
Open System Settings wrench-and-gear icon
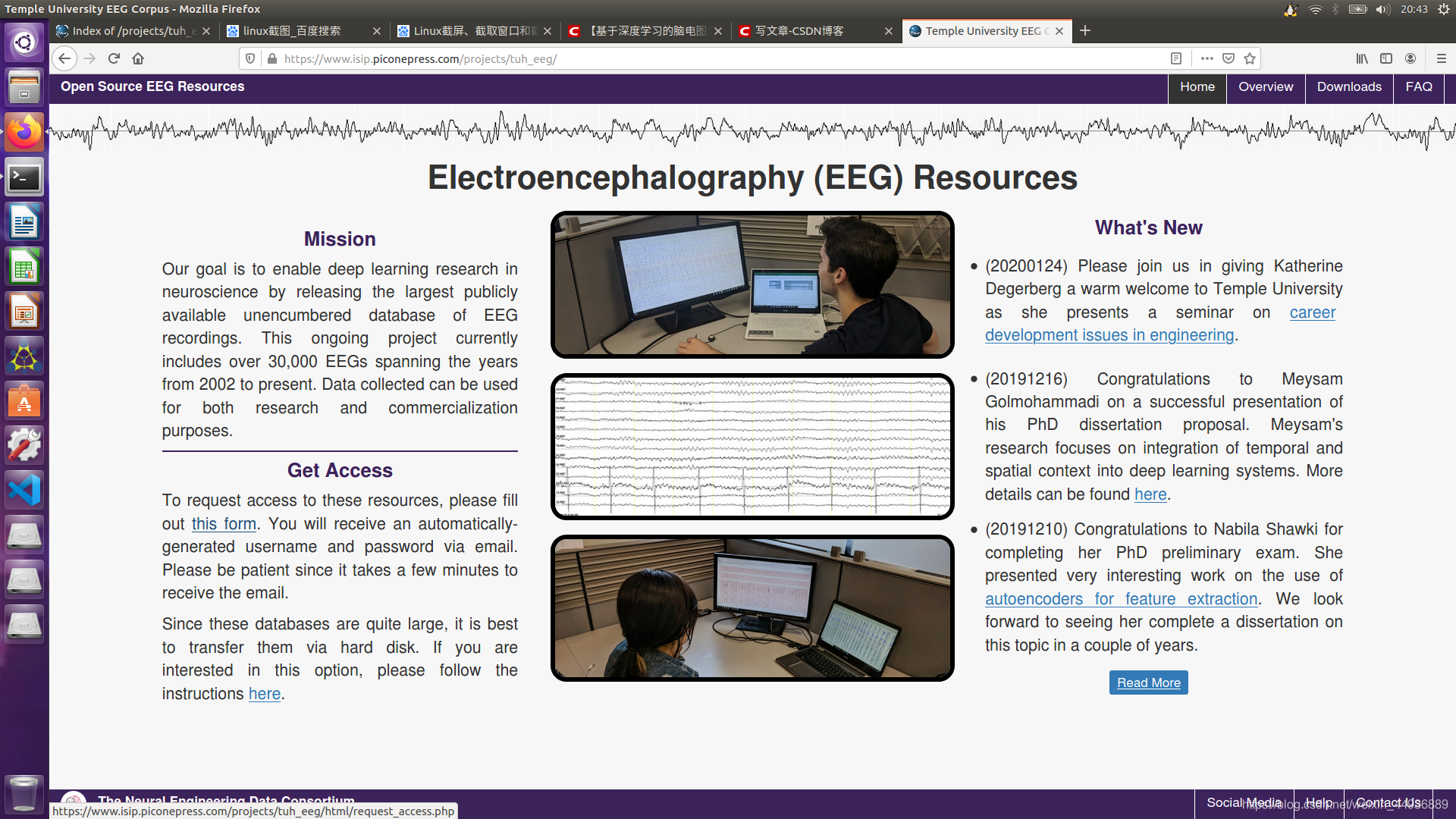[24, 446]
